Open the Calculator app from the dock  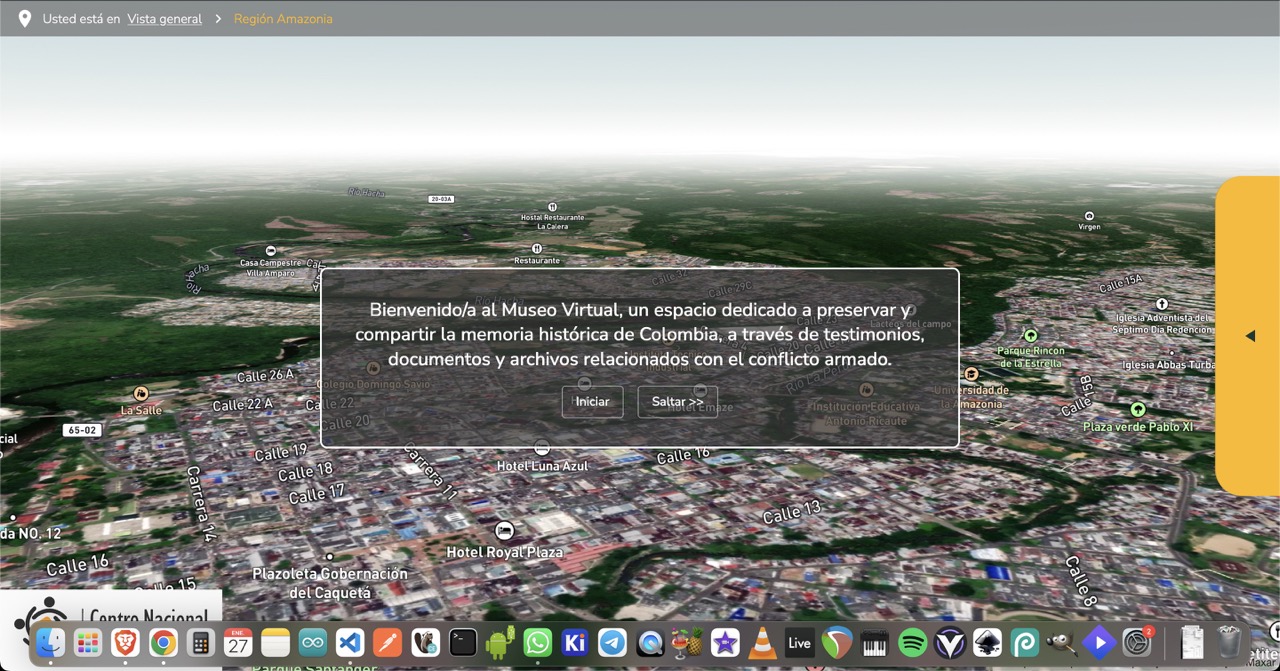(200, 643)
